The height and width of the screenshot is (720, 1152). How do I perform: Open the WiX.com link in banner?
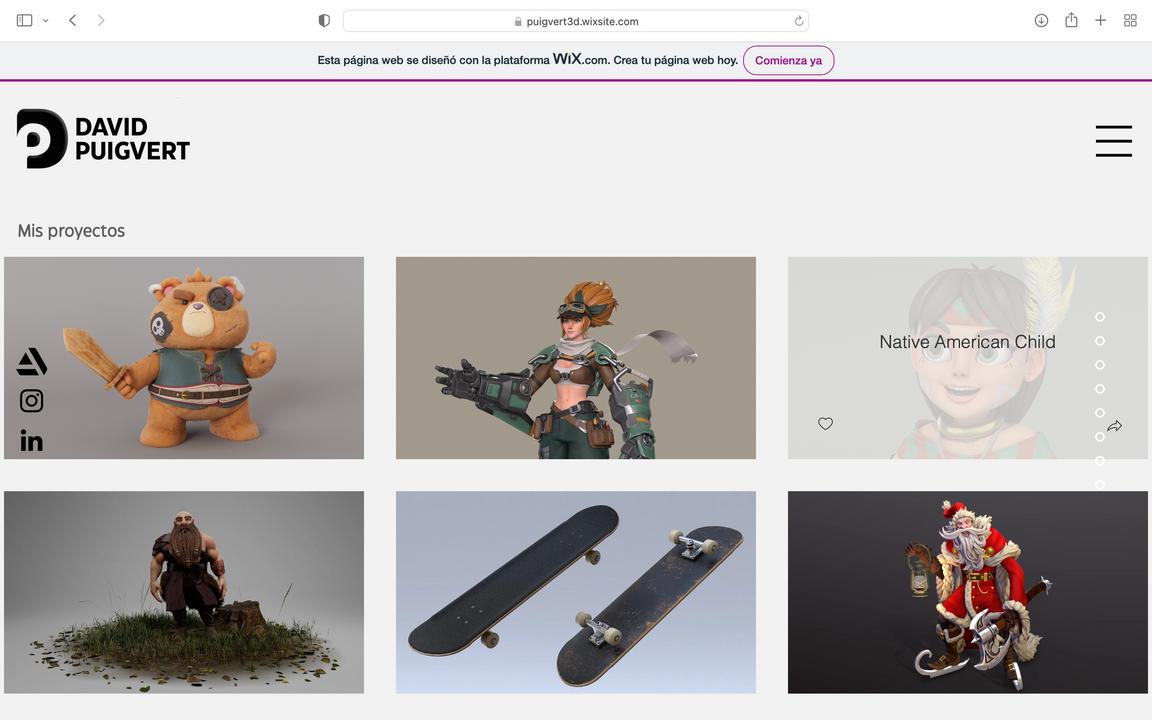tap(580, 59)
